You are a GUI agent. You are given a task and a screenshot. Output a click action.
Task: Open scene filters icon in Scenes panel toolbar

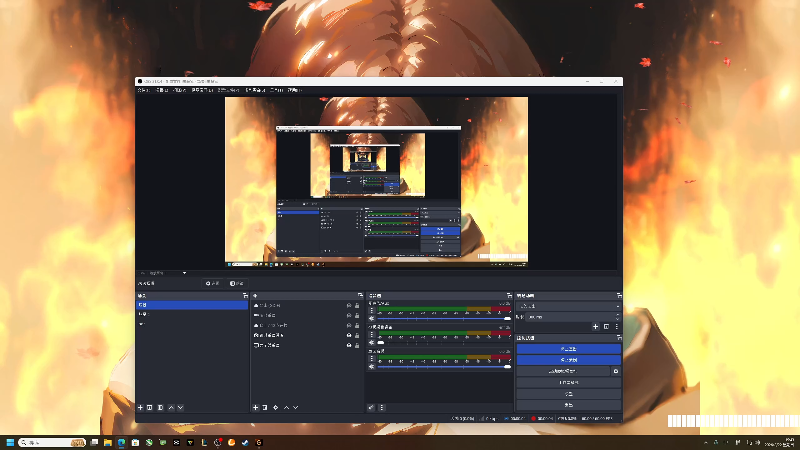click(x=160, y=408)
